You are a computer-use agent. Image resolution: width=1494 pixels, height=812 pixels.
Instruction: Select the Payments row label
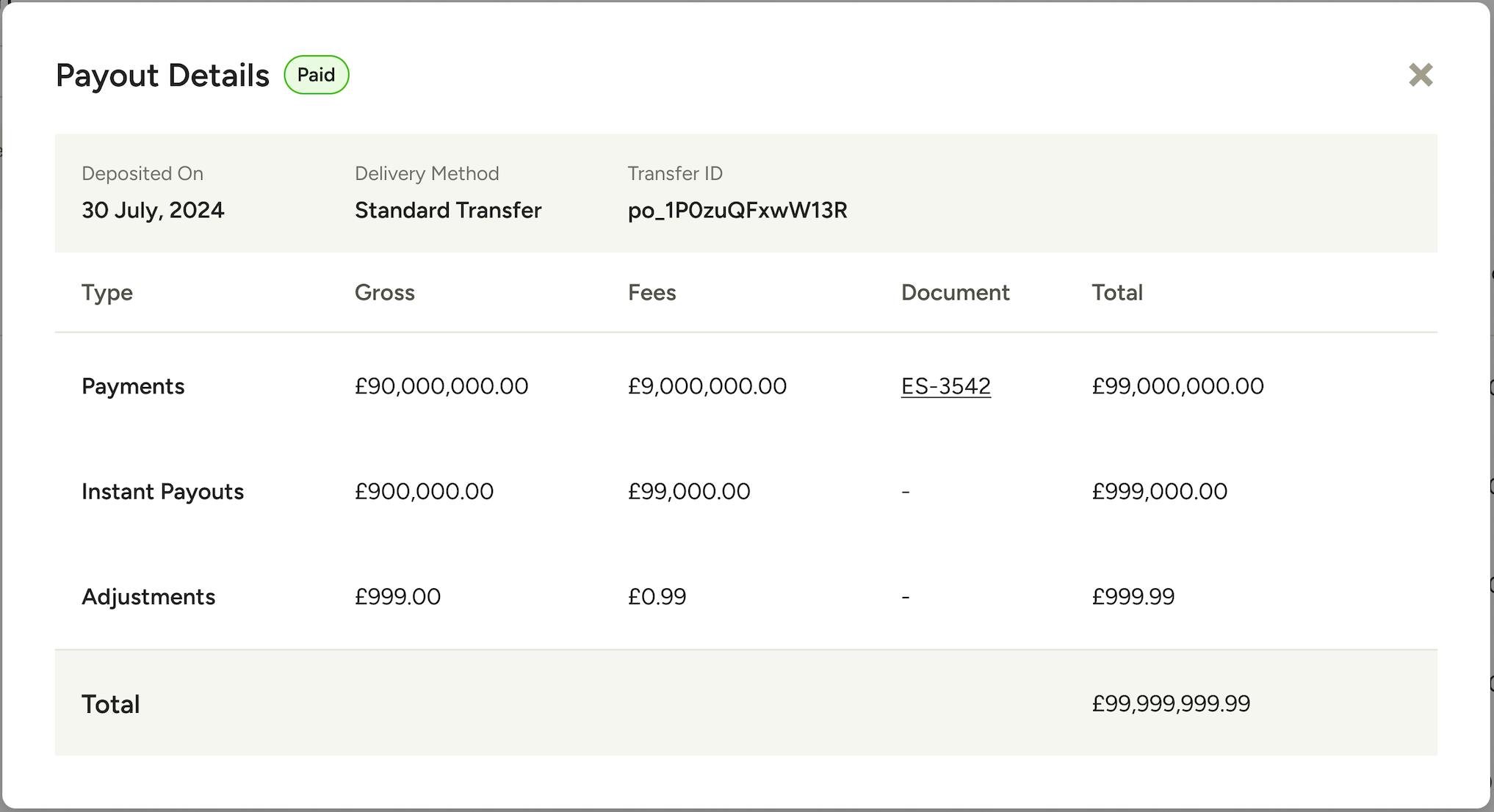(133, 386)
